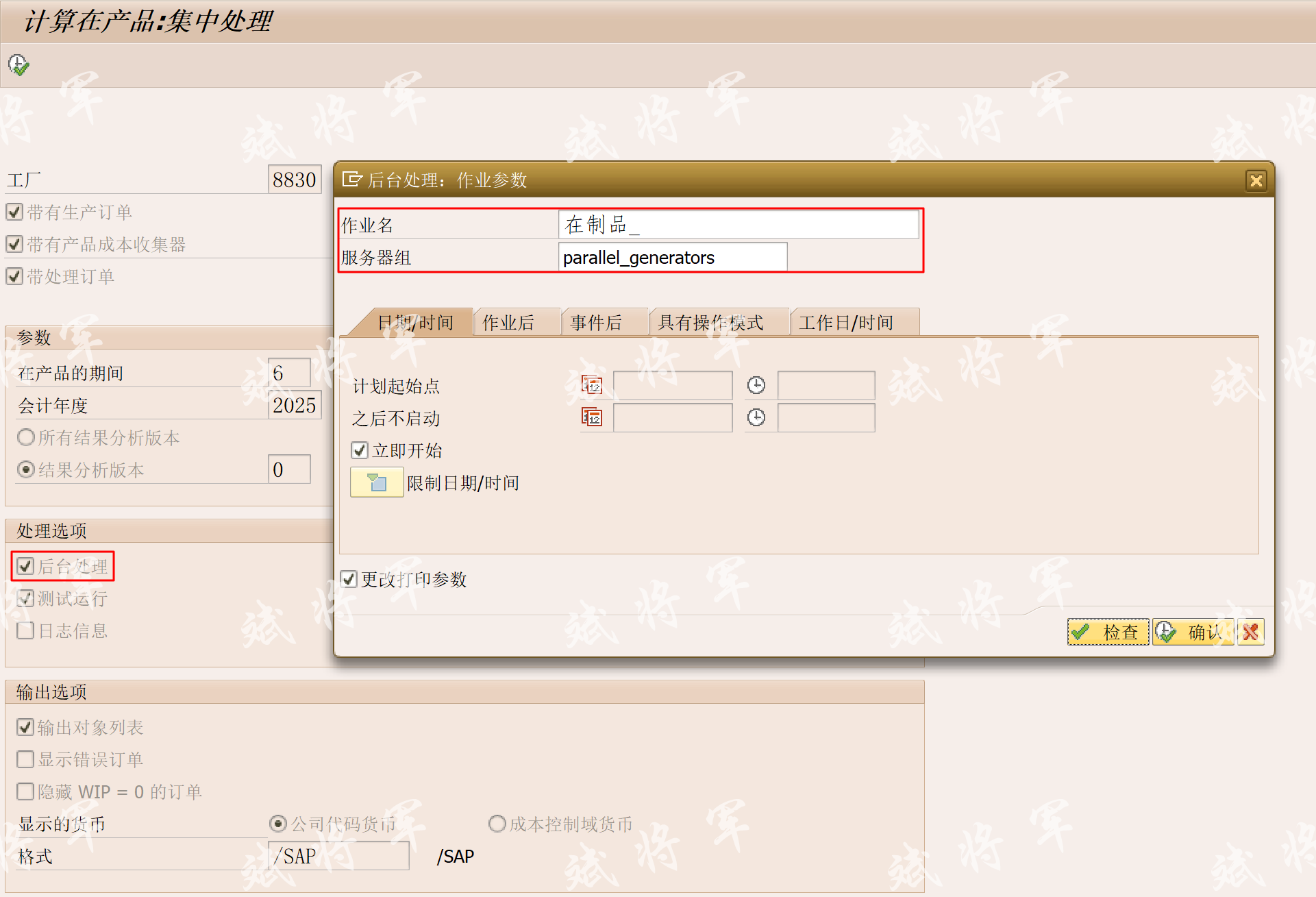
Task: Open calendar picker for 之后不启动 date
Action: tap(592, 417)
